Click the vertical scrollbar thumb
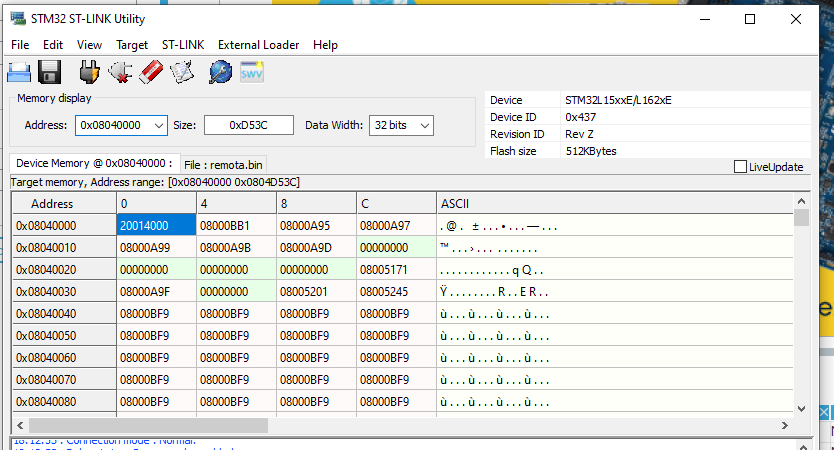This screenshot has width=834, height=450. coord(802,218)
